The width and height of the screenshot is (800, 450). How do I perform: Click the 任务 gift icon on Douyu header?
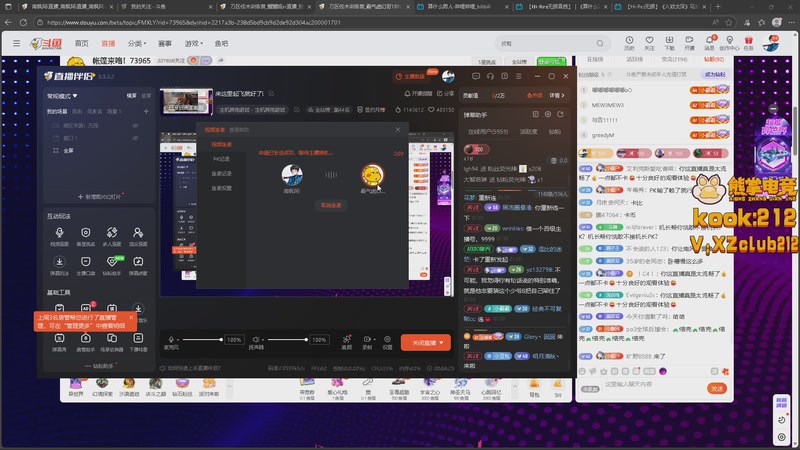(748, 40)
